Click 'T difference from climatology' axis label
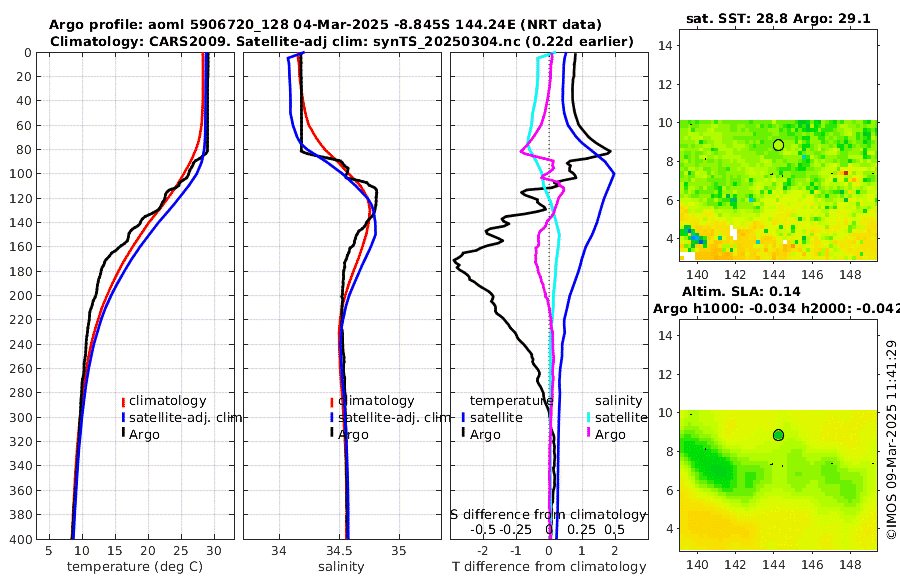 click(x=549, y=567)
